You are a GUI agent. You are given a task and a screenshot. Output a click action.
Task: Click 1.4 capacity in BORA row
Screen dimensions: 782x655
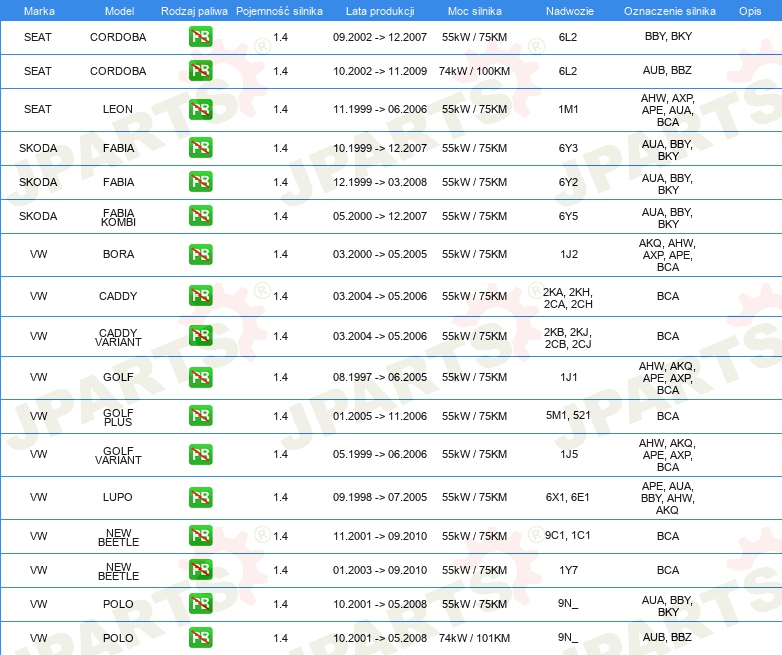pos(280,254)
